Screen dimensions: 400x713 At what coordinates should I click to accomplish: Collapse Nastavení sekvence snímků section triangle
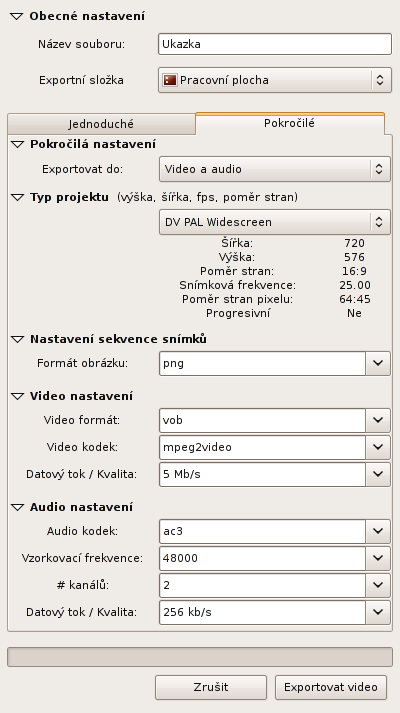click(17, 339)
